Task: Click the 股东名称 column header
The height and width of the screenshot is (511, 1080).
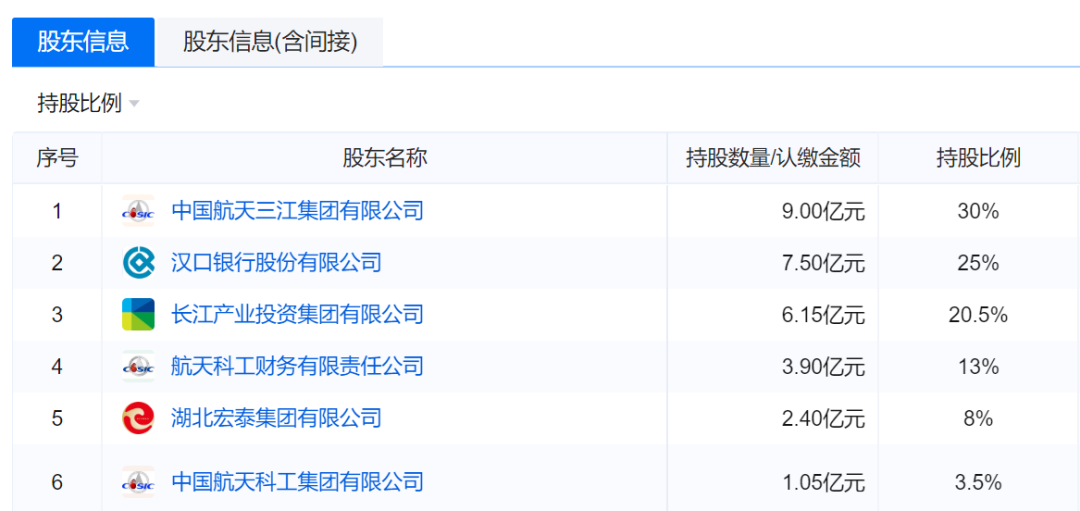Action: tap(384, 158)
